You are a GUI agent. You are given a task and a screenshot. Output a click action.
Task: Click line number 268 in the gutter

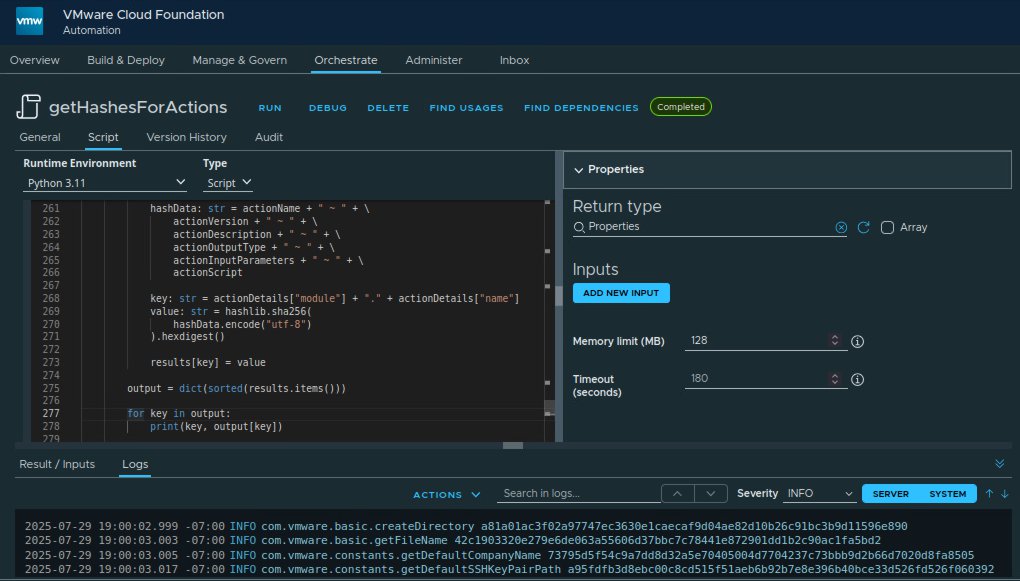point(51,298)
